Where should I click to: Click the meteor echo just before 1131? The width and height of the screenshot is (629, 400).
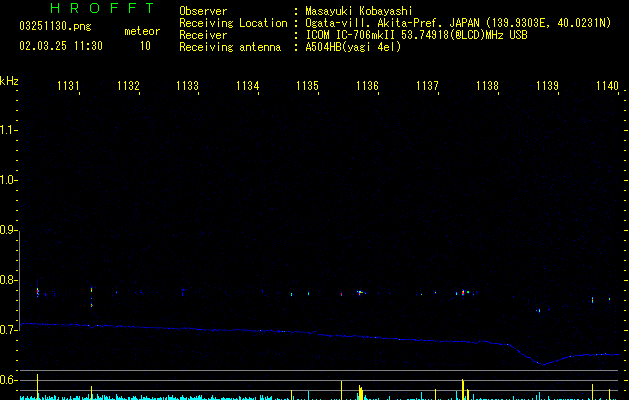point(38,292)
